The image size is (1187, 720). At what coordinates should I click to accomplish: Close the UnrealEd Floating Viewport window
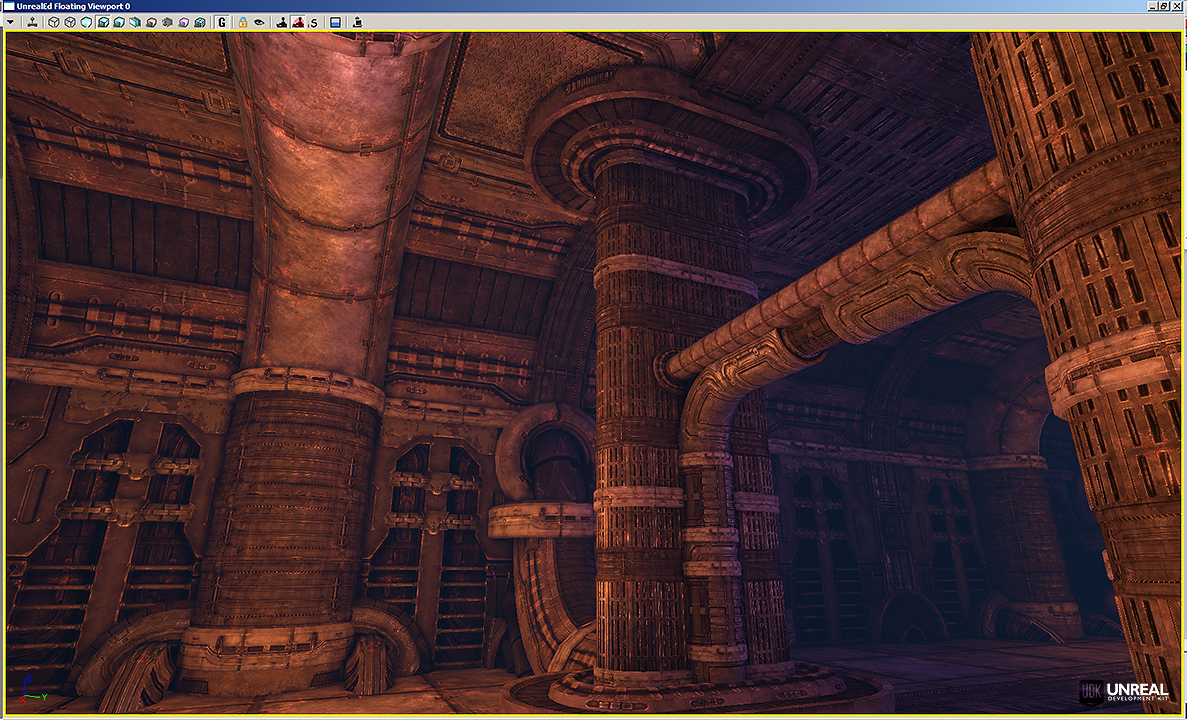[1178, 6]
